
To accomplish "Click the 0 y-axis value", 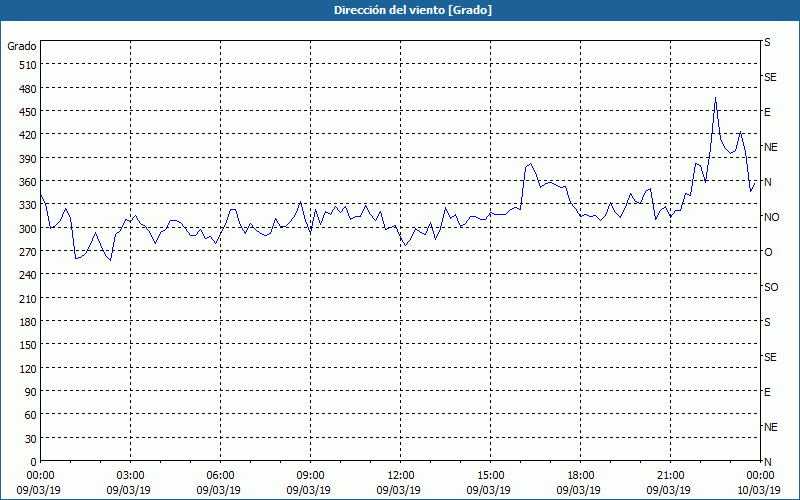I will [34, 462].
